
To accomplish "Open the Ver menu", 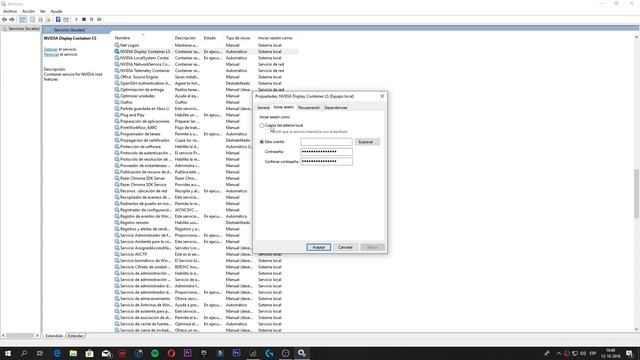I will pyautogui.click(x=42, y=11).
